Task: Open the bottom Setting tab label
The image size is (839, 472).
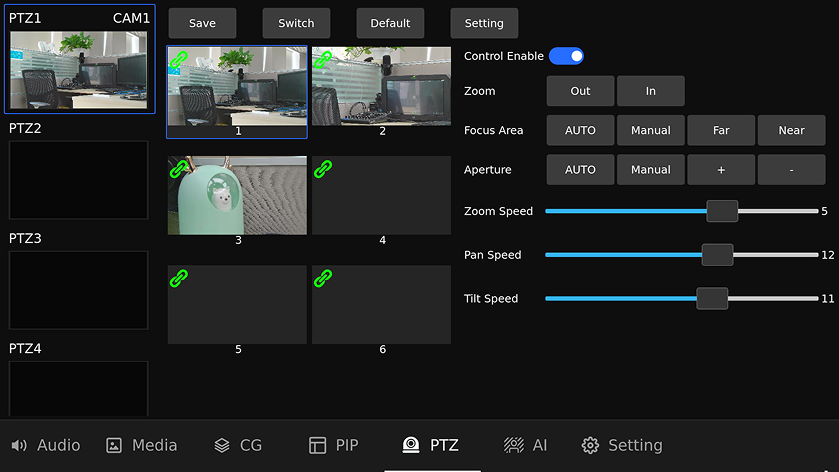Action: (x=635, y=445)
